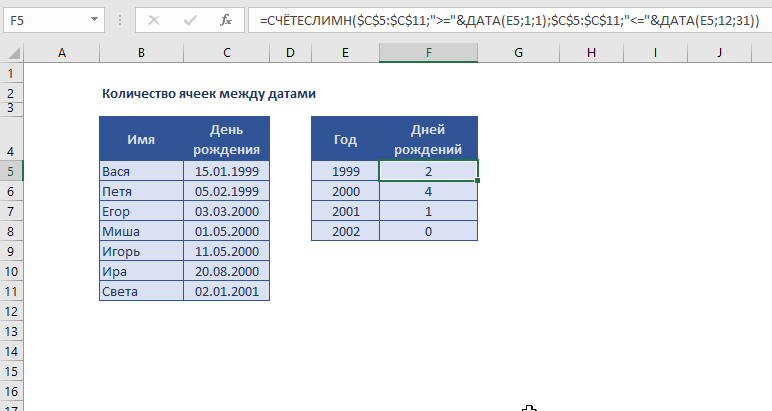Select row 4 header

(11, 139)
